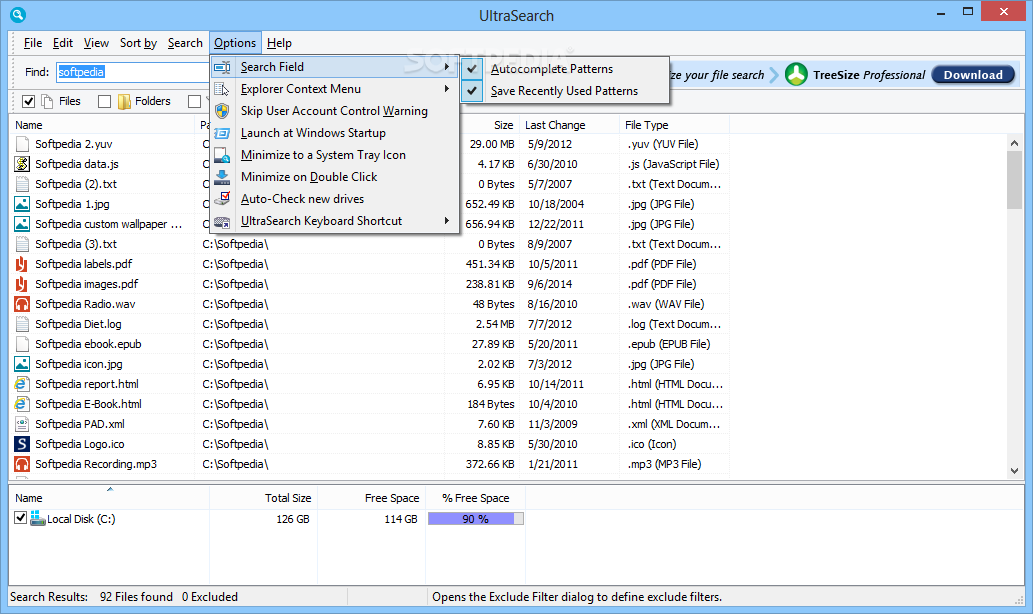Click the icon of Softpedia Logo.ico
Image resolution: width=1033 pixels, height=614 pixels.
[x=22, y=444]
